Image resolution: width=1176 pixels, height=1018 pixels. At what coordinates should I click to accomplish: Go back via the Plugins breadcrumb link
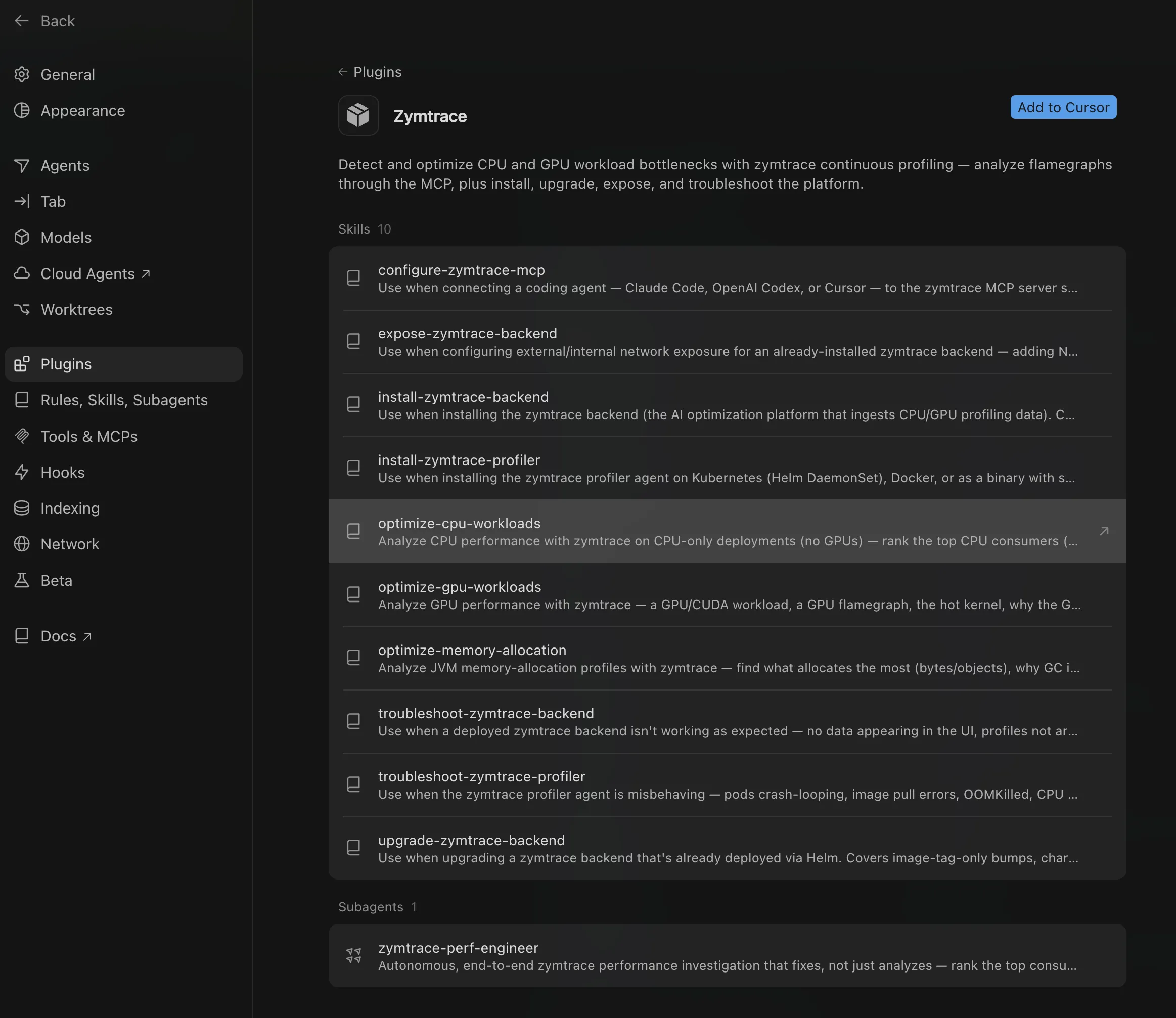coord(370,72)
